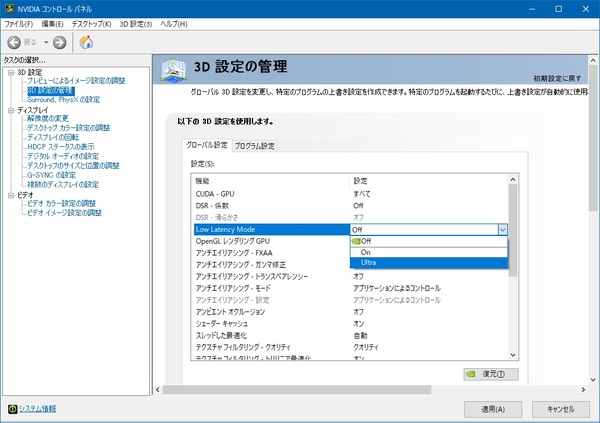Screen dimensions: 600x423
Task: Select the シェーダー キャッシュ row
Action: click(350, 324)
